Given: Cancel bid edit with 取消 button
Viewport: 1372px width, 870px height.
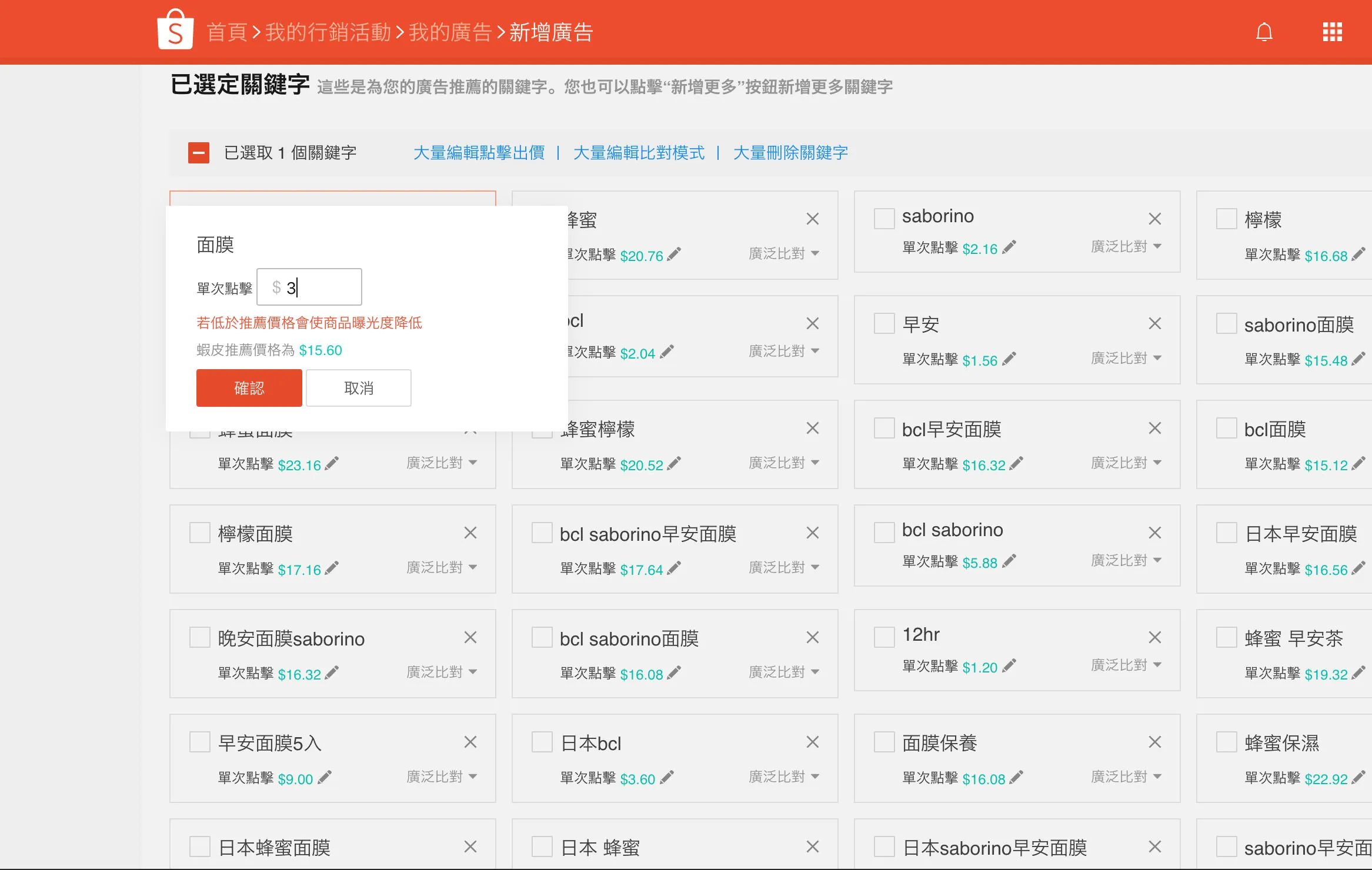Looking at the screenshot, I should tap(359, 388).
